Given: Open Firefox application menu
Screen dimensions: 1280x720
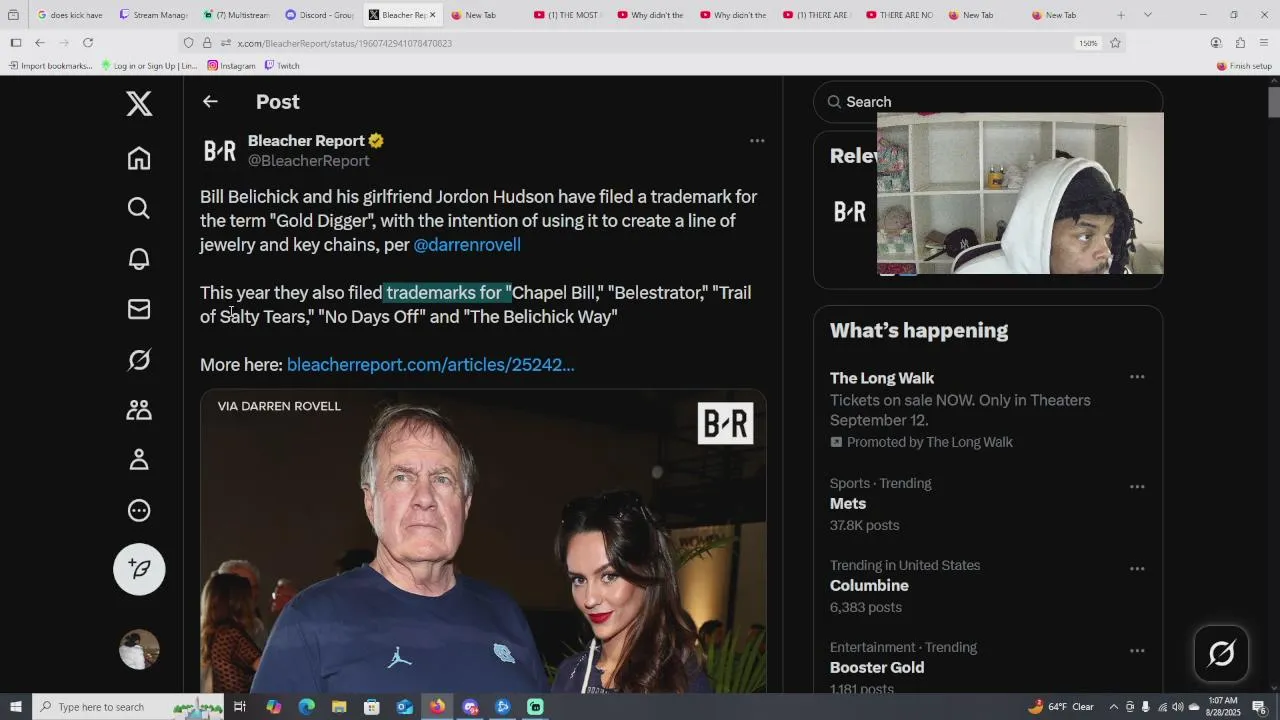Looking at the screenshot, I should (1264, 43).
